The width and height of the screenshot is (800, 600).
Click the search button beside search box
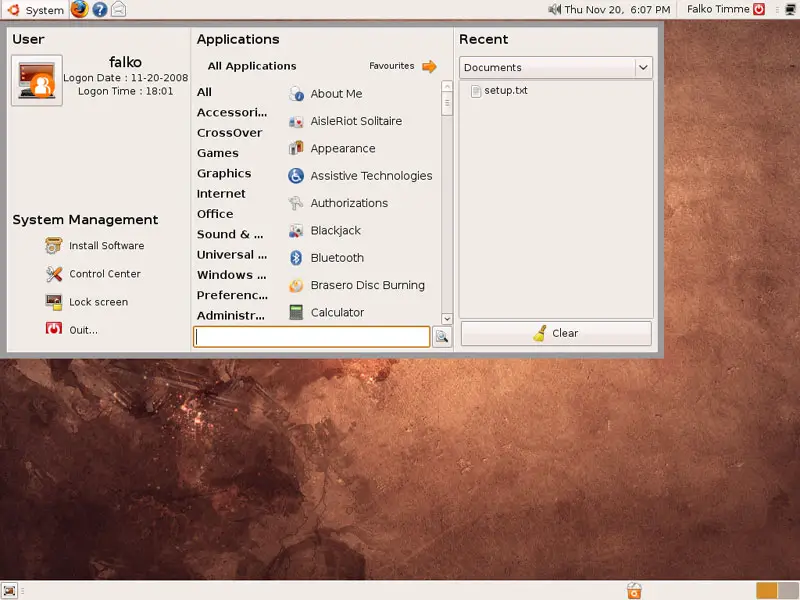441,337
